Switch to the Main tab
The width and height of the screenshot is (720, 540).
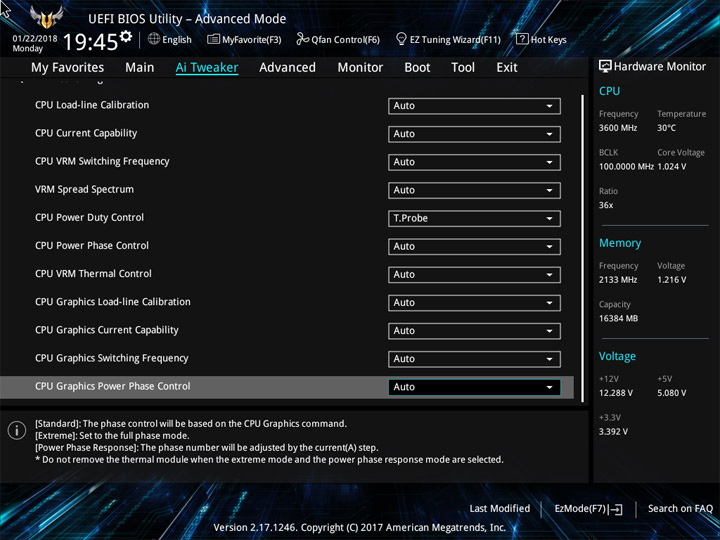pyautogui.click(x=140, y=68)
